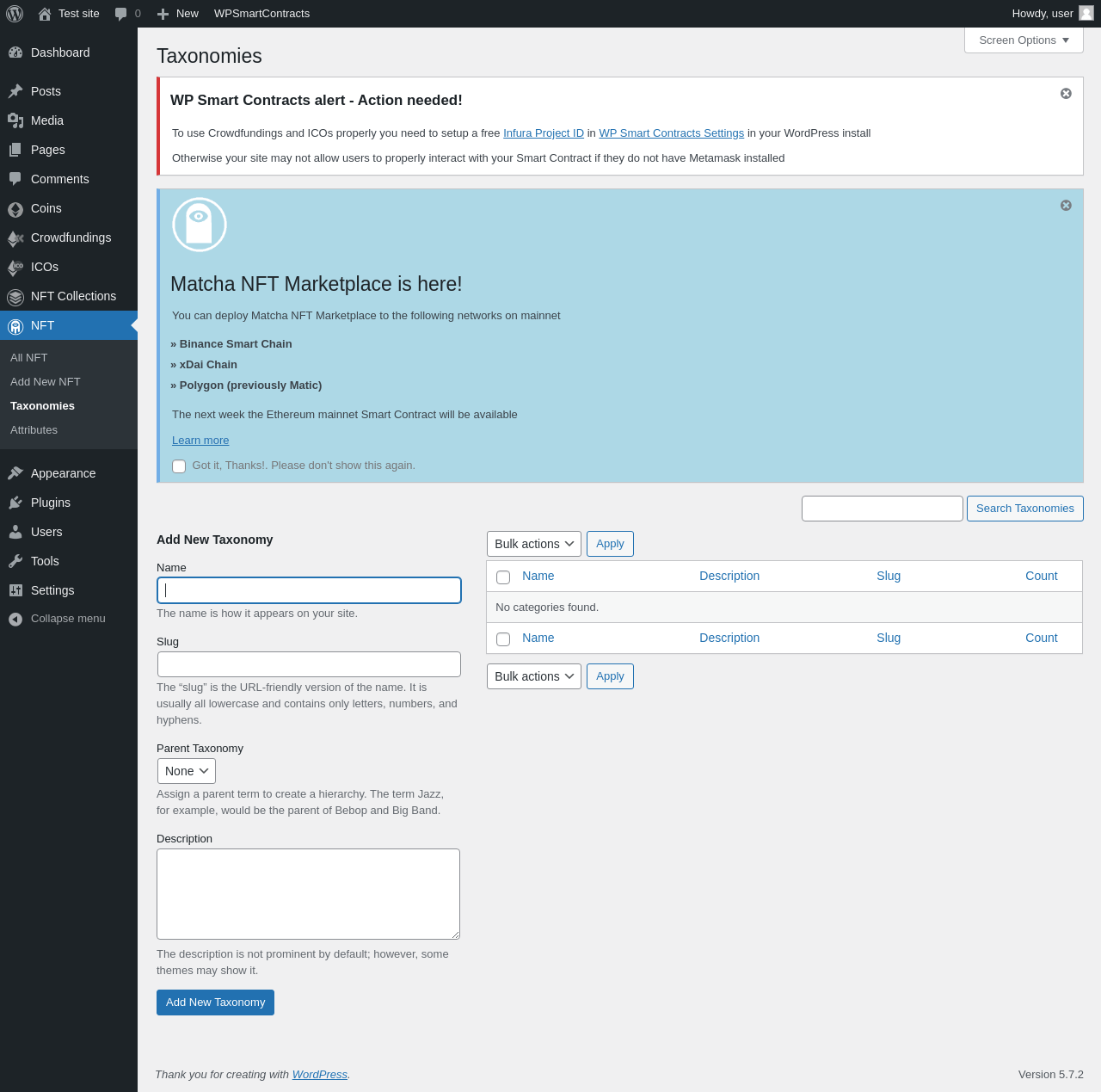
Task: Click the Dashboard gauge icon
Action: pyautogui.click(x=15, y=52)
